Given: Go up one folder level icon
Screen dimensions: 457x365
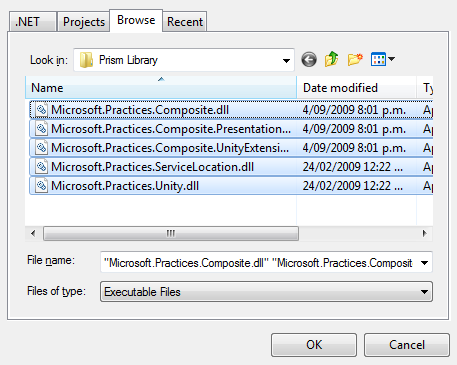Looking at the screenshot, I should (x=331, y=59).
